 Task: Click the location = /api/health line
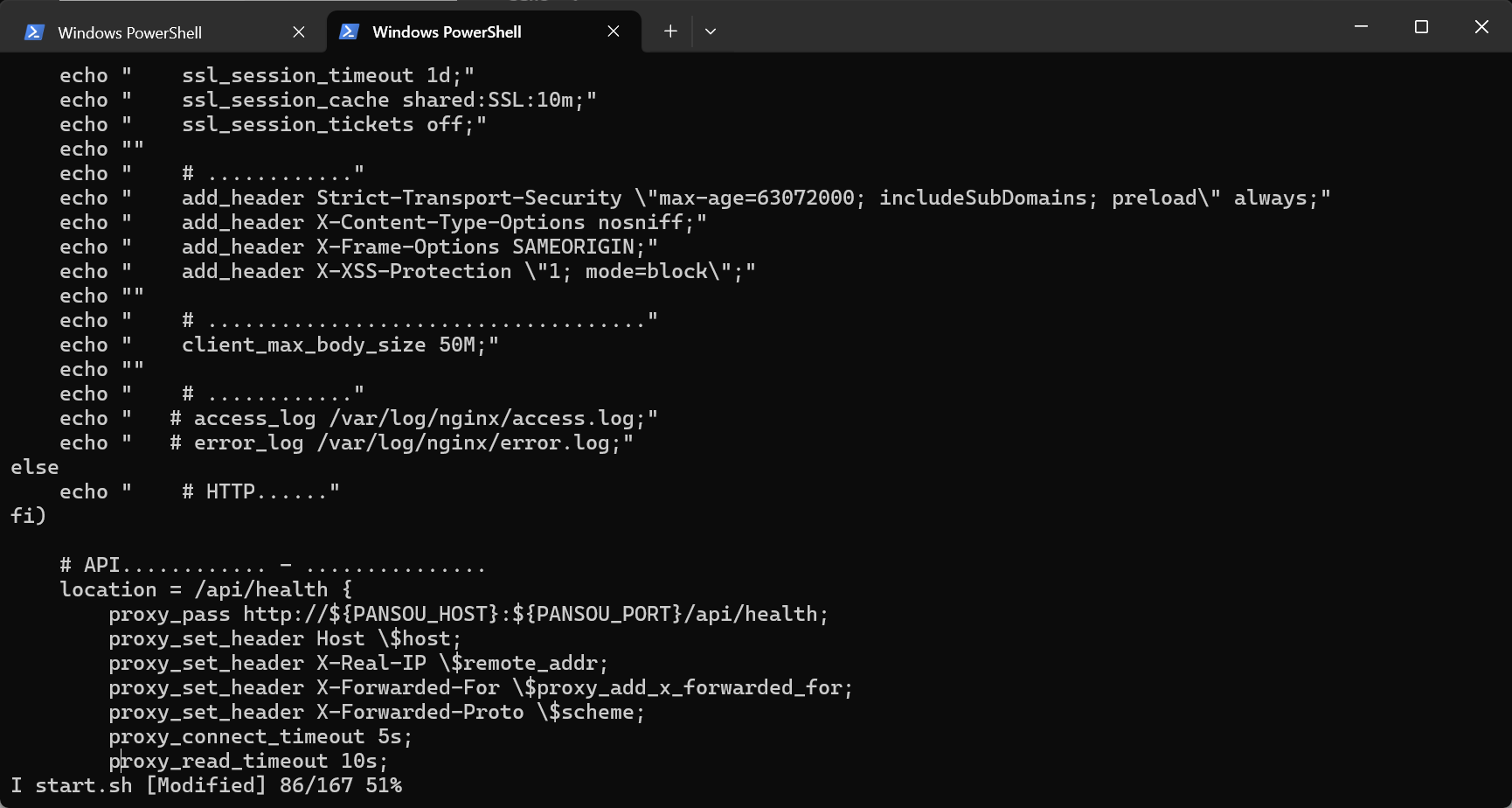pyautogui.click(x=205, y=589)
